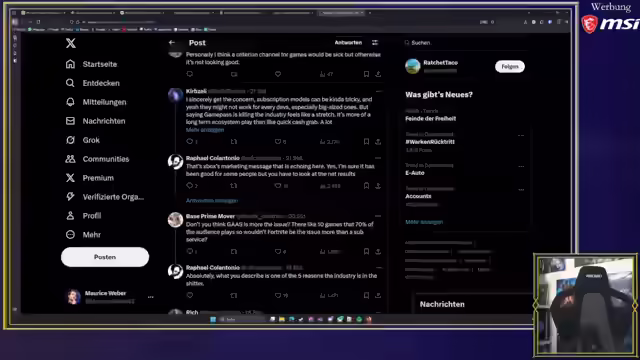Image resolution: width=640 pixels, height=360 pixels.
Task: Open trend Feinde der Freiheit
Action: tap(431, 118)
